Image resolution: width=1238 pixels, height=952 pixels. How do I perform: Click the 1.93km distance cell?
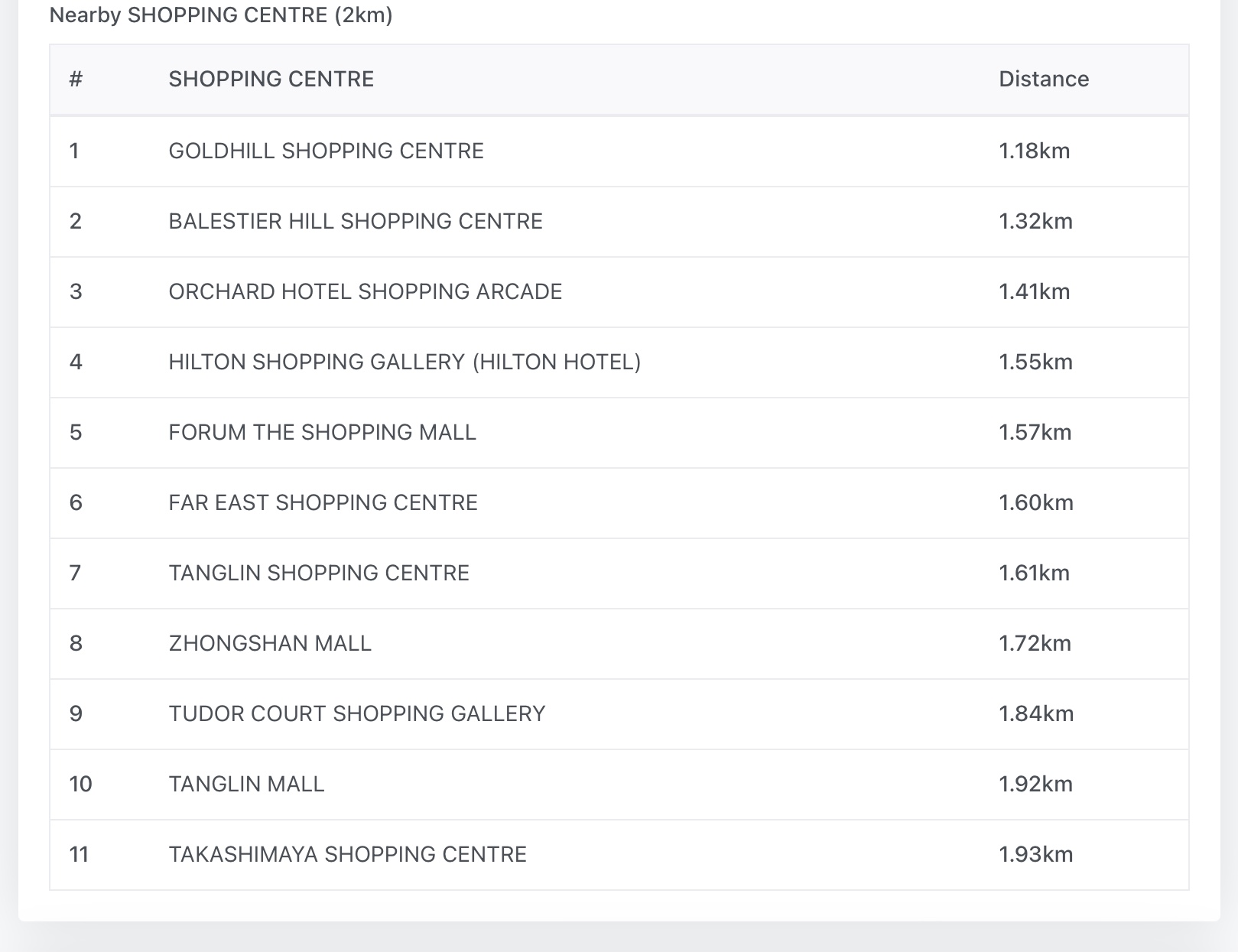coord(1035,855)
